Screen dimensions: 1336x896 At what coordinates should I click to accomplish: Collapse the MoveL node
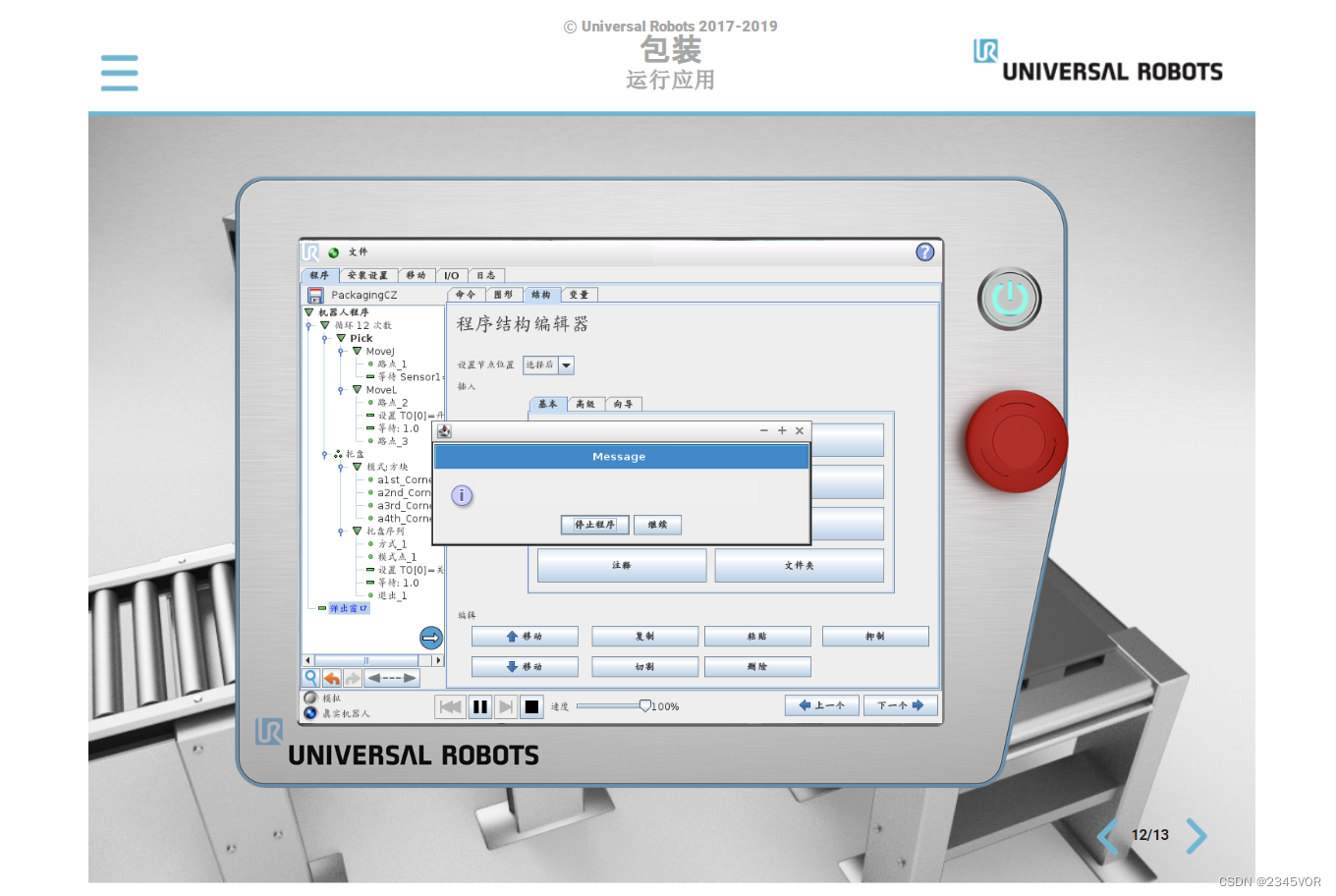click(358, 389)
